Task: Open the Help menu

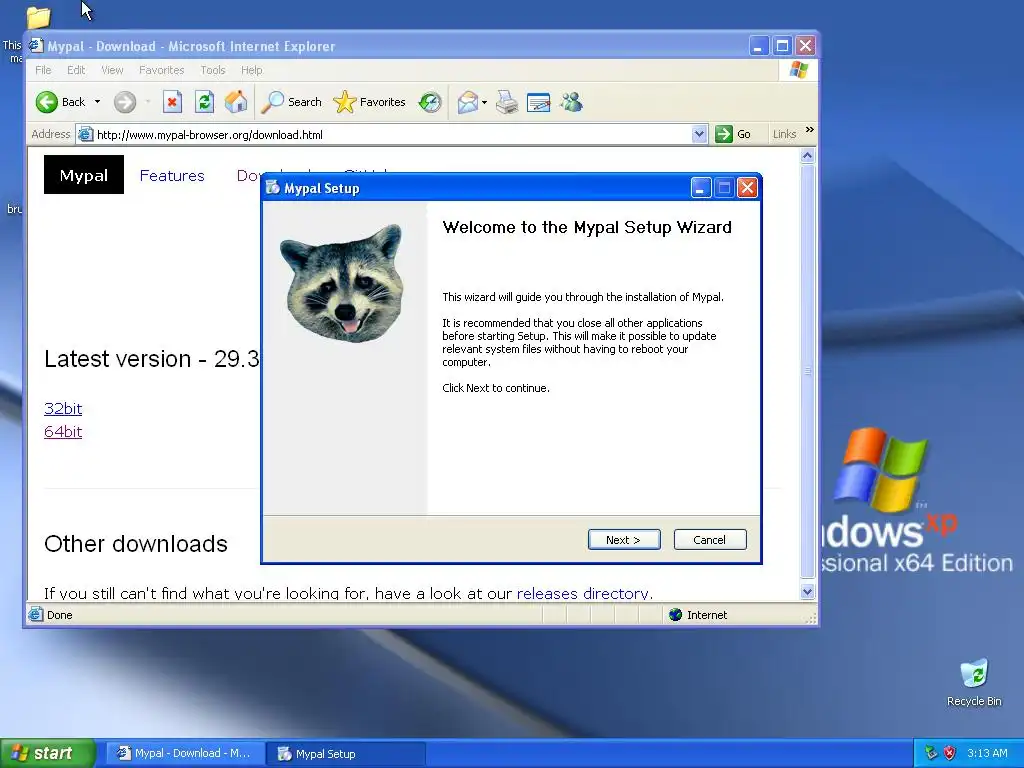Action: 251,70
